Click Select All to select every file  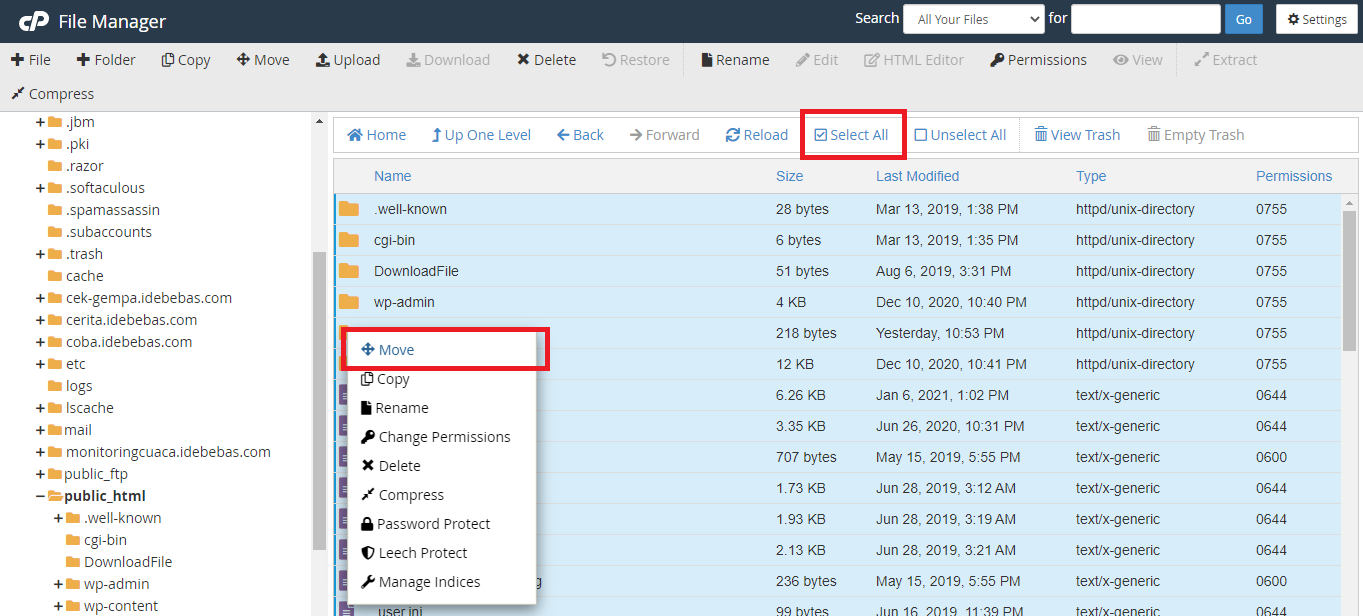[852, 134]
